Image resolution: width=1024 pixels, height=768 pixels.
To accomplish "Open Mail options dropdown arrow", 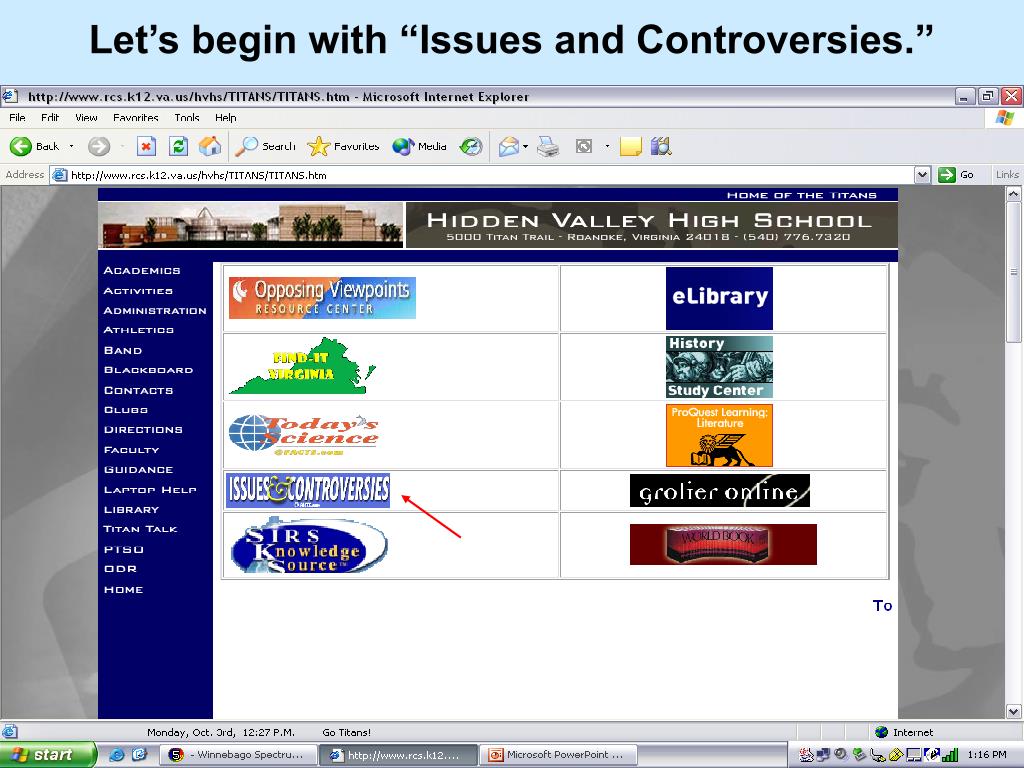I will pyautogui.click(x=525, y=146).
